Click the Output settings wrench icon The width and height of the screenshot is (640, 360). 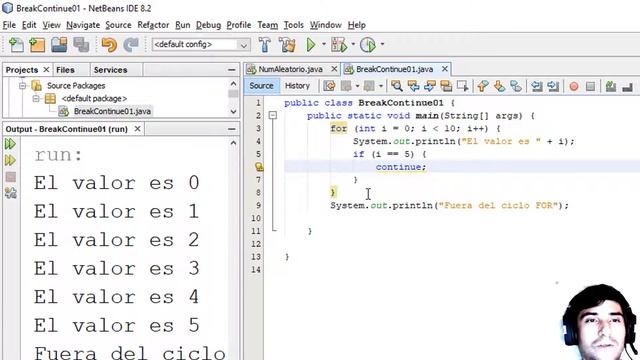pyautogui.click(x=11, y=193)
